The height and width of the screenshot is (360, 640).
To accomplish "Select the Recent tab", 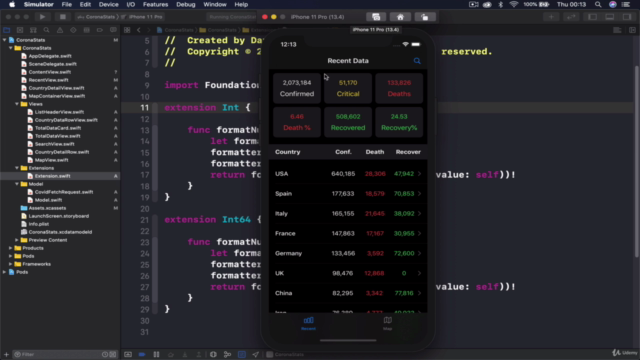I will (x=308, y=323).
